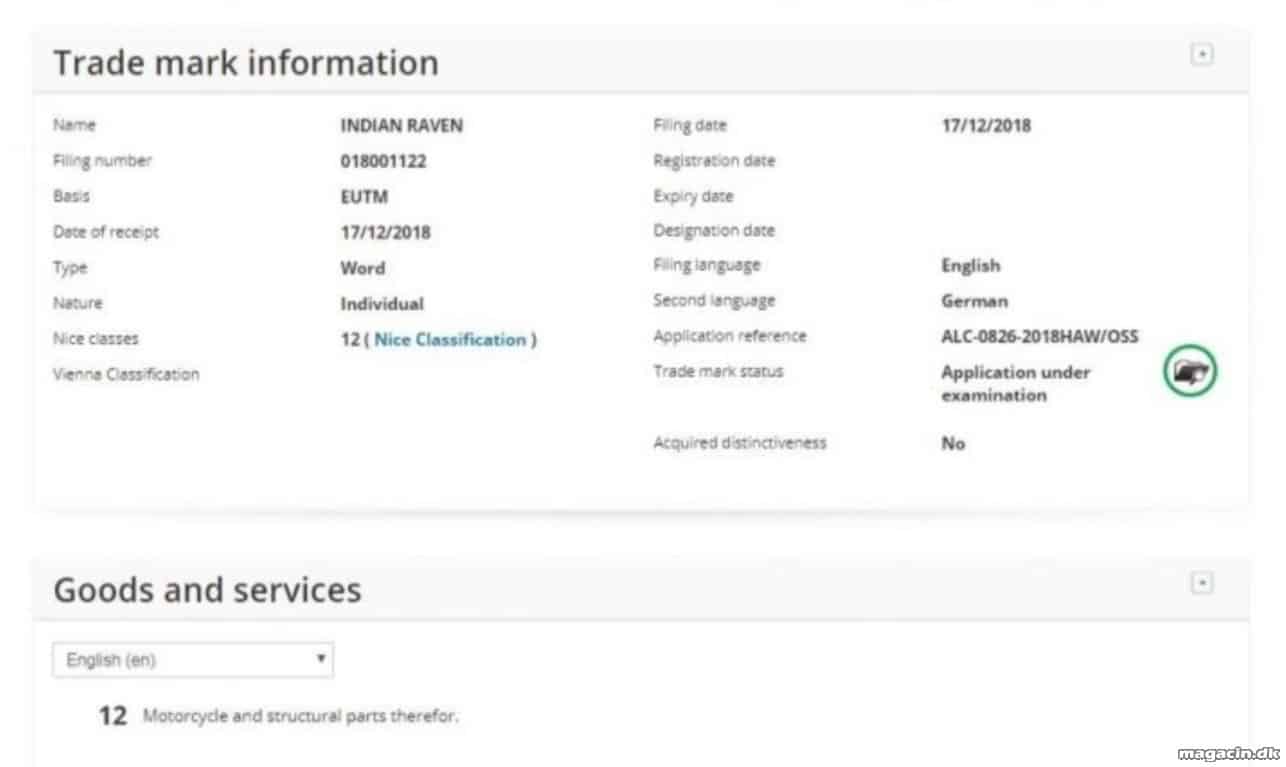Viewport: 1286px width, 767px height.
Task: Click the Filing date value 17/12/2018
Action: tap(986, 126)
